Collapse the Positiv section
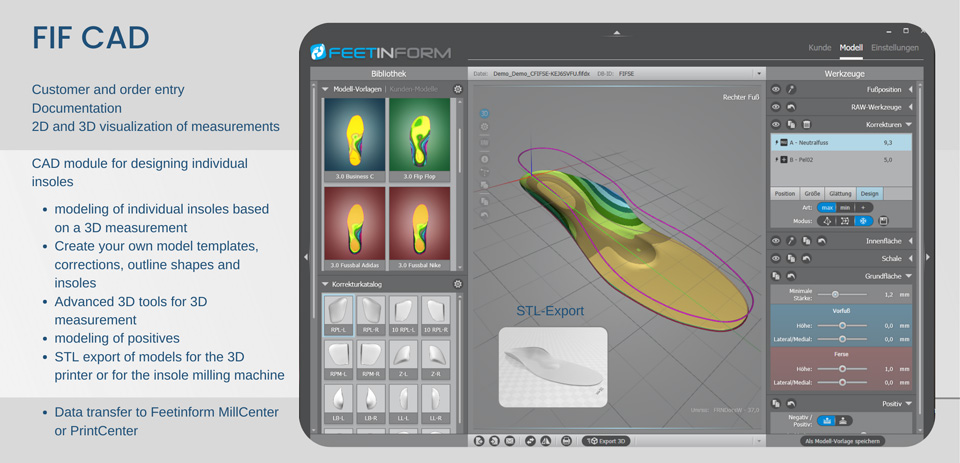The width and height of the screenshot is (960, 463). tap(909, 404)
